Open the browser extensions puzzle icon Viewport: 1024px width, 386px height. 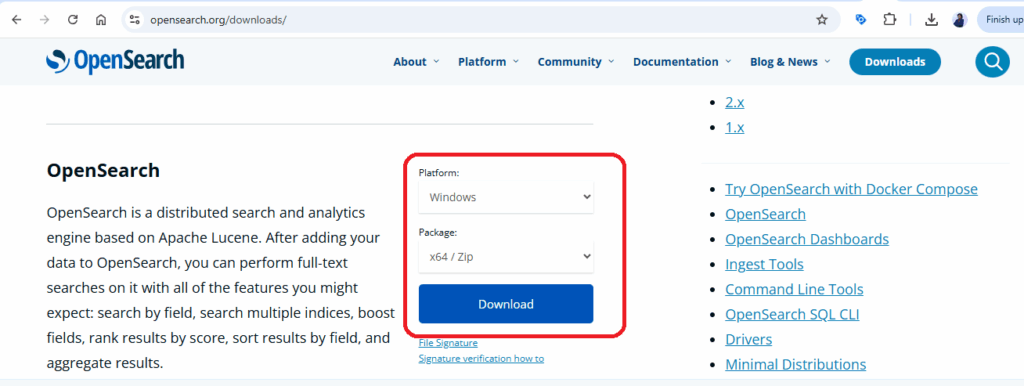(x=889, y=20)
